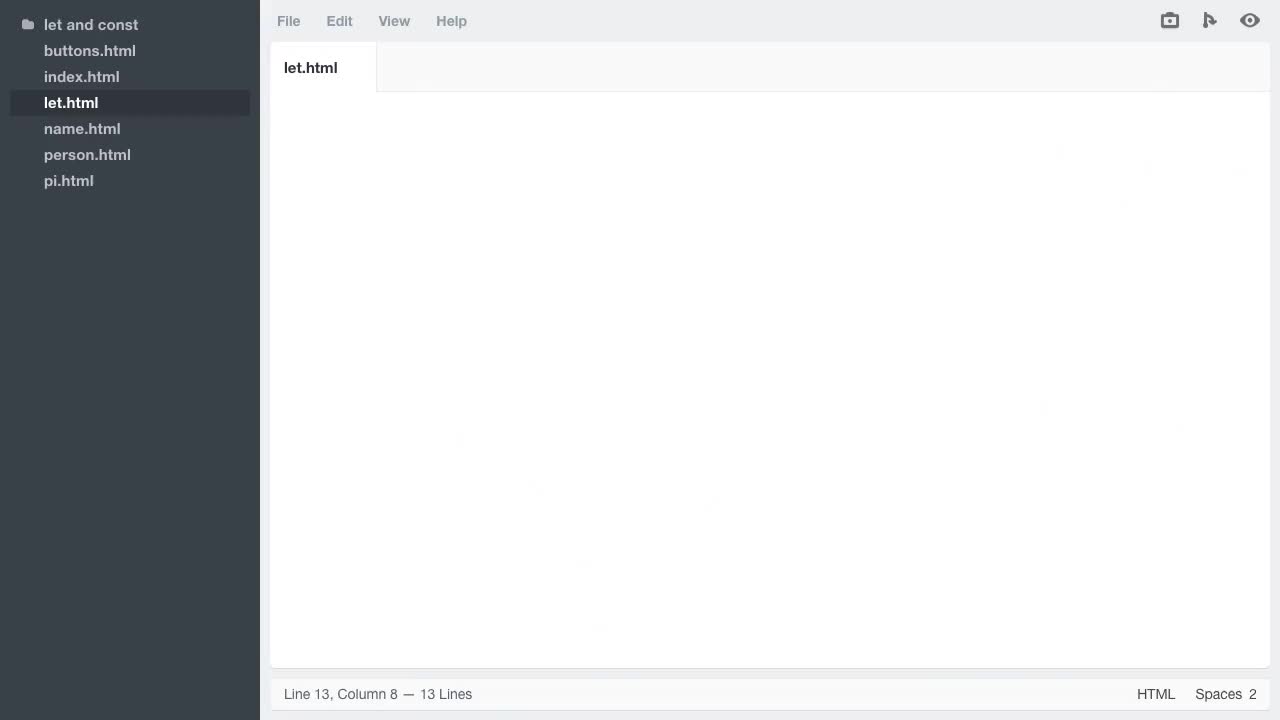
Task: Open the preview with the eye icon
Action: (x=1250, y=20)
